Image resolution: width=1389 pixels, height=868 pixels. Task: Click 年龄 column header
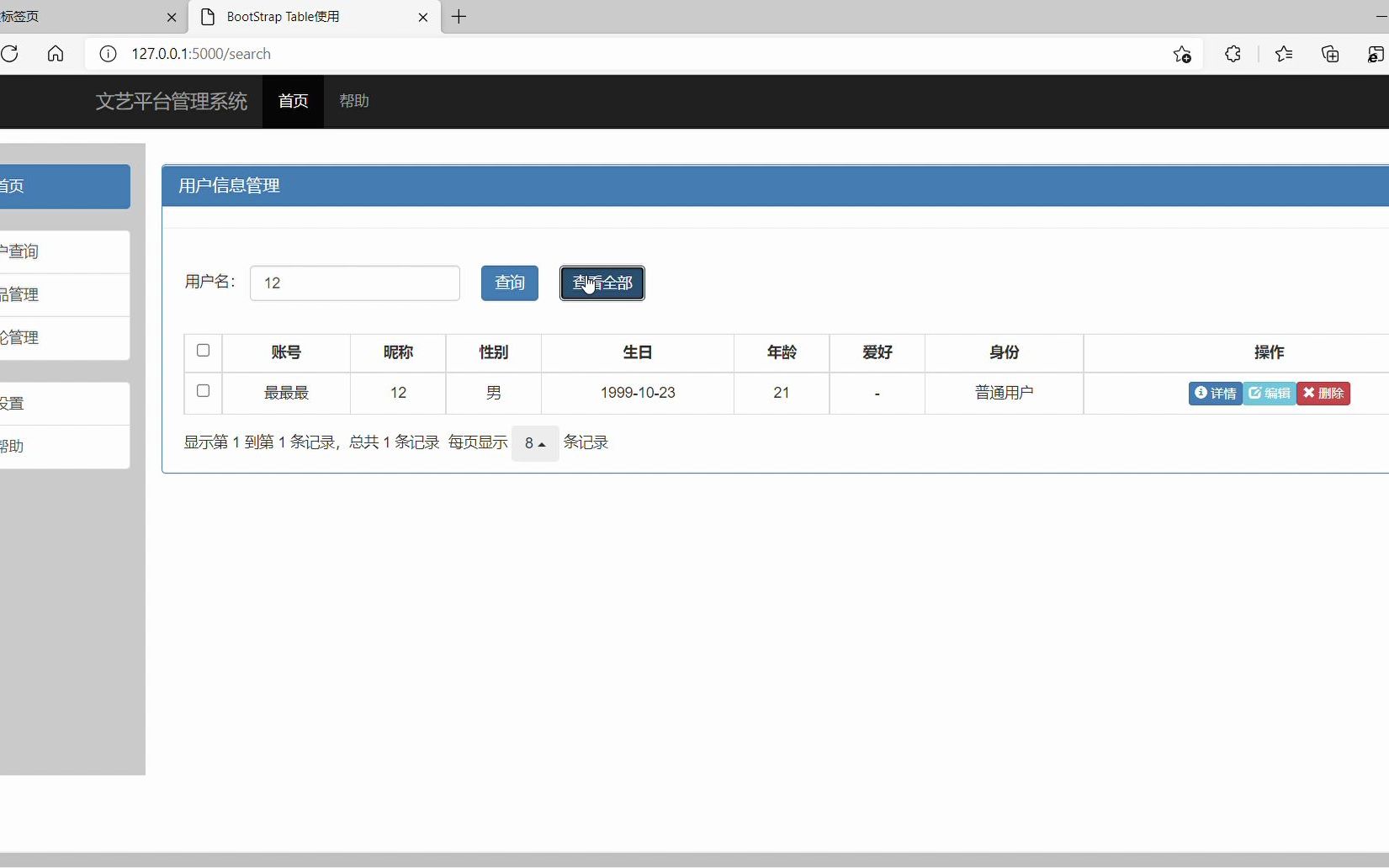point(782,352)
